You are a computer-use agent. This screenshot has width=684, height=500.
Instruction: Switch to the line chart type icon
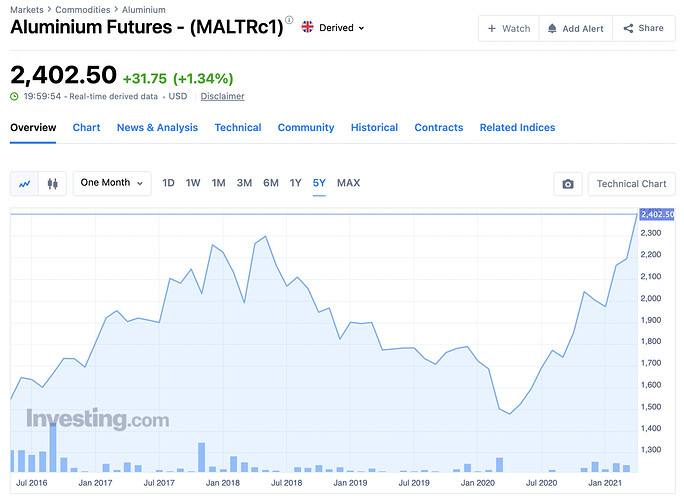(25, 183)
